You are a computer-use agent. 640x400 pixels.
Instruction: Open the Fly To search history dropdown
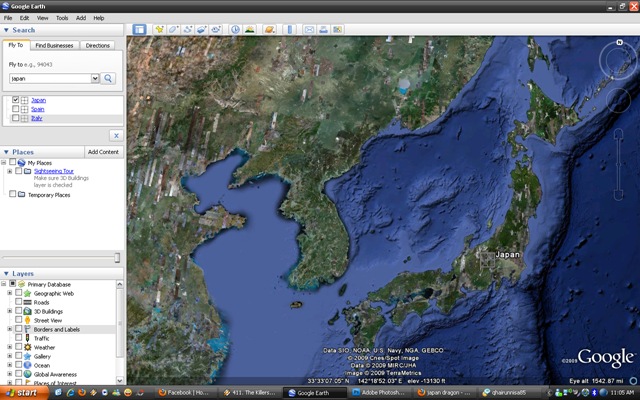point(95,78)
